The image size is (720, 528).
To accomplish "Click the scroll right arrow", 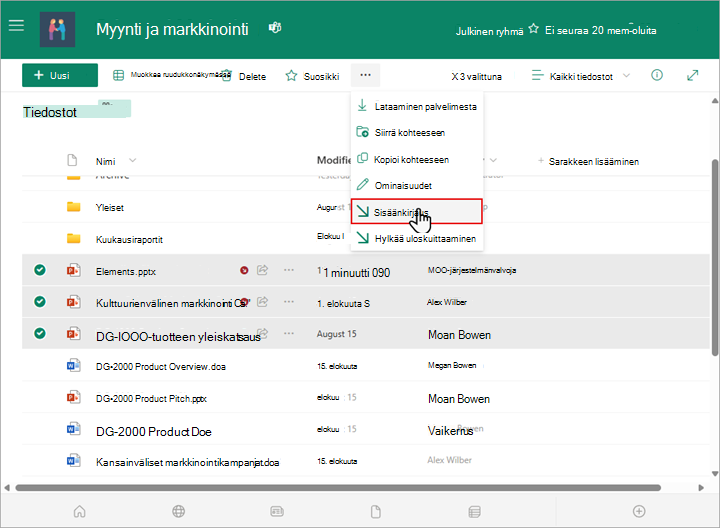I will click(701, 488).
